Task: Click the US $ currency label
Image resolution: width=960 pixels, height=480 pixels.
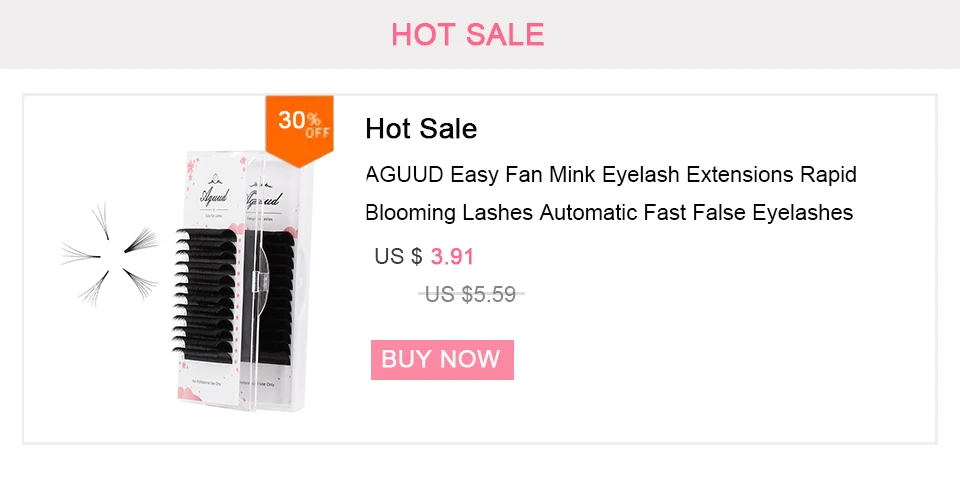Action: (x=398, y=257)
